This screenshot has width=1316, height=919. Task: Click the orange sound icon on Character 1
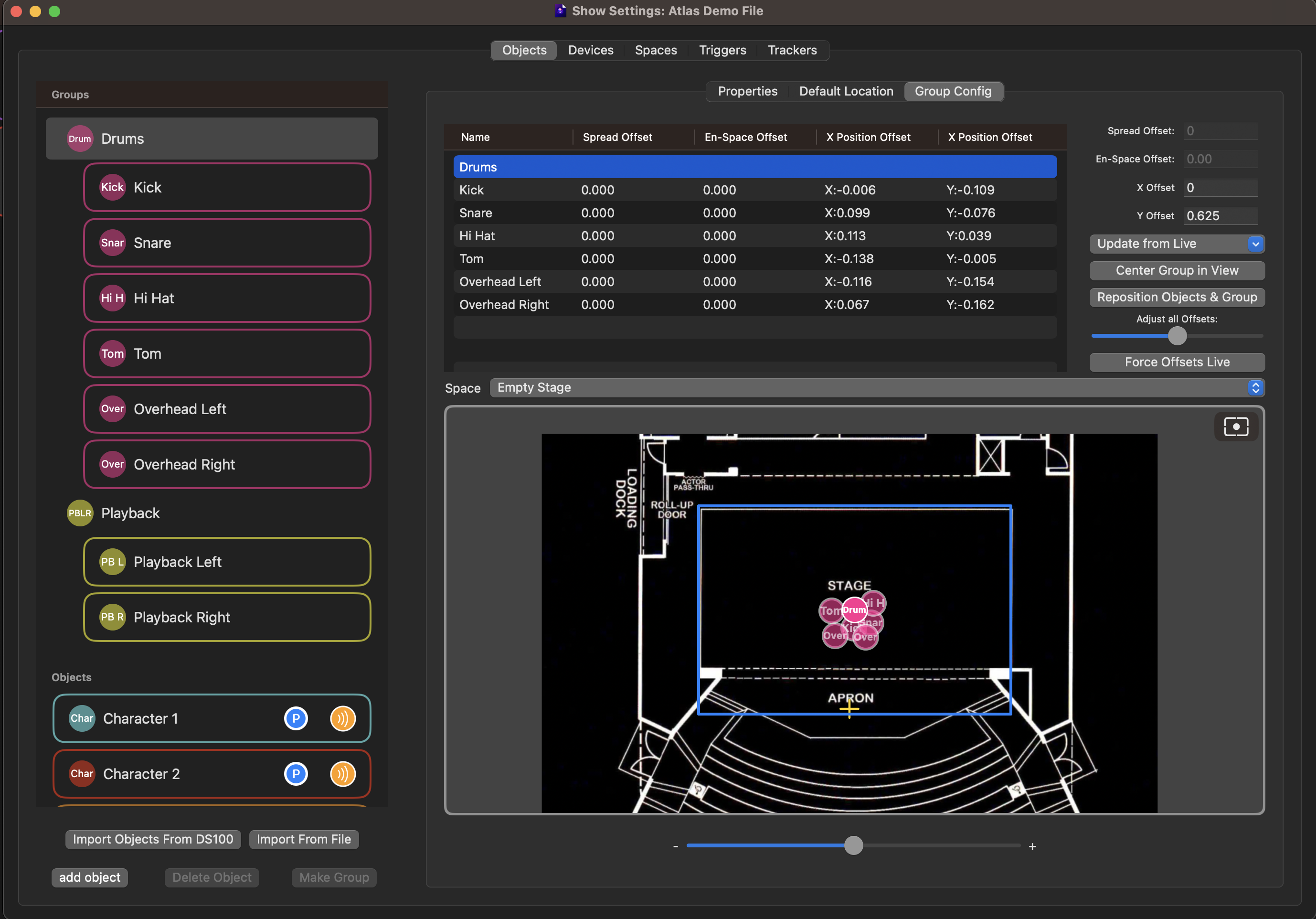343,718
